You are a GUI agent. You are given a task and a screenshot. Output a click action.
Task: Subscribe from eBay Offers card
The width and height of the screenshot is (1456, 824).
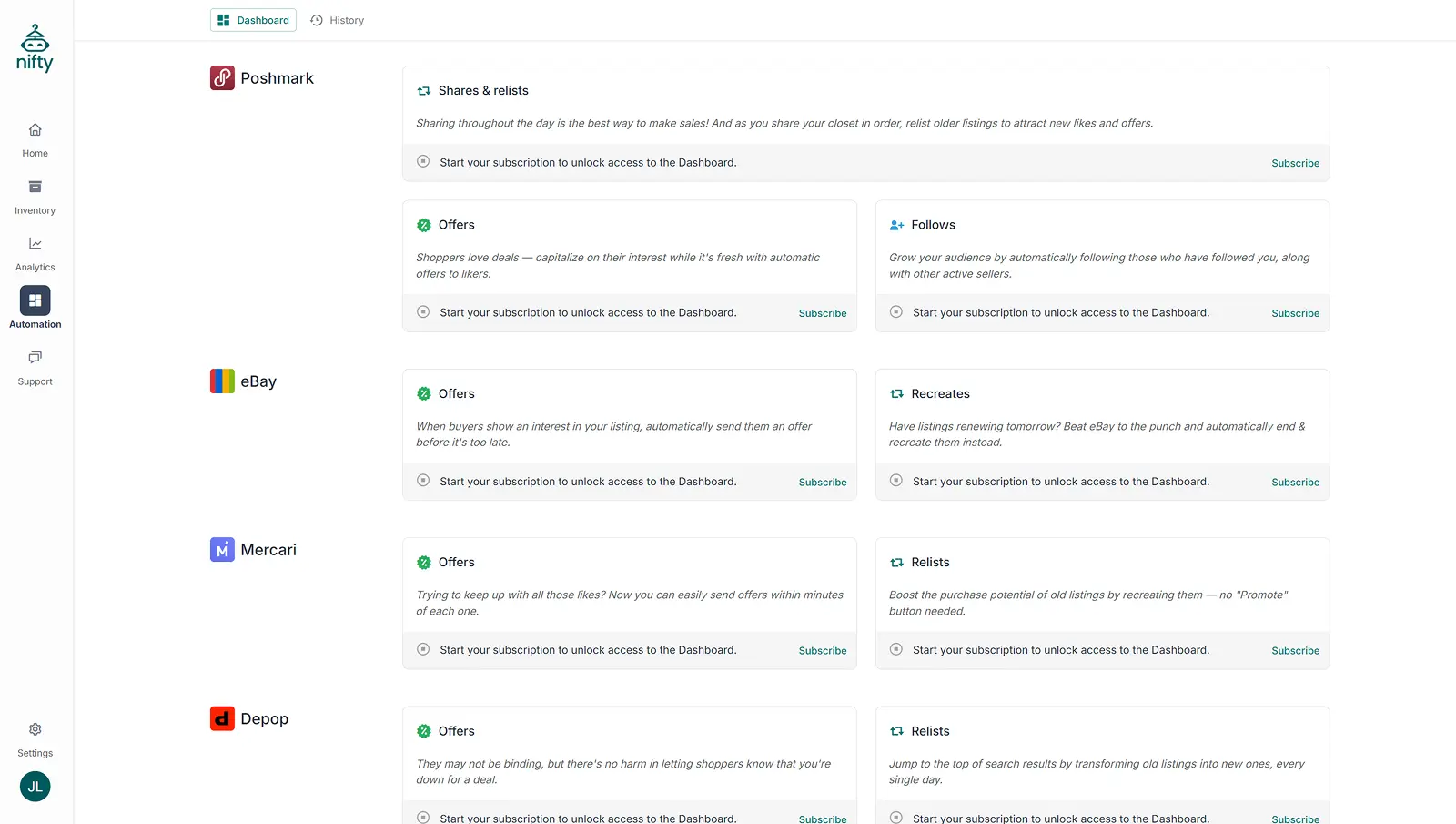[823, 483]
